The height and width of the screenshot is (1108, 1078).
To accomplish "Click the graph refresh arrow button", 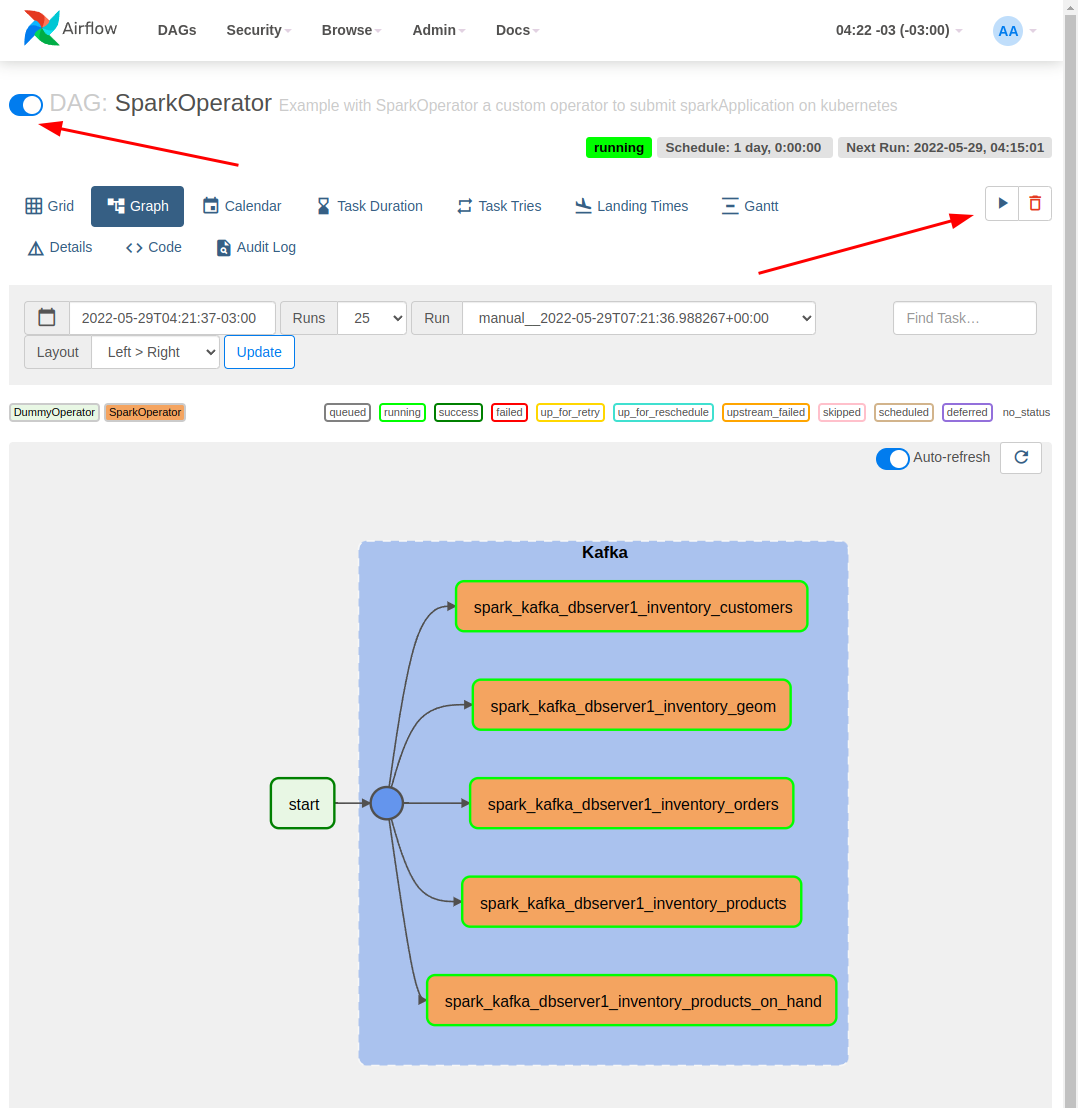I will pos(1021,457).
